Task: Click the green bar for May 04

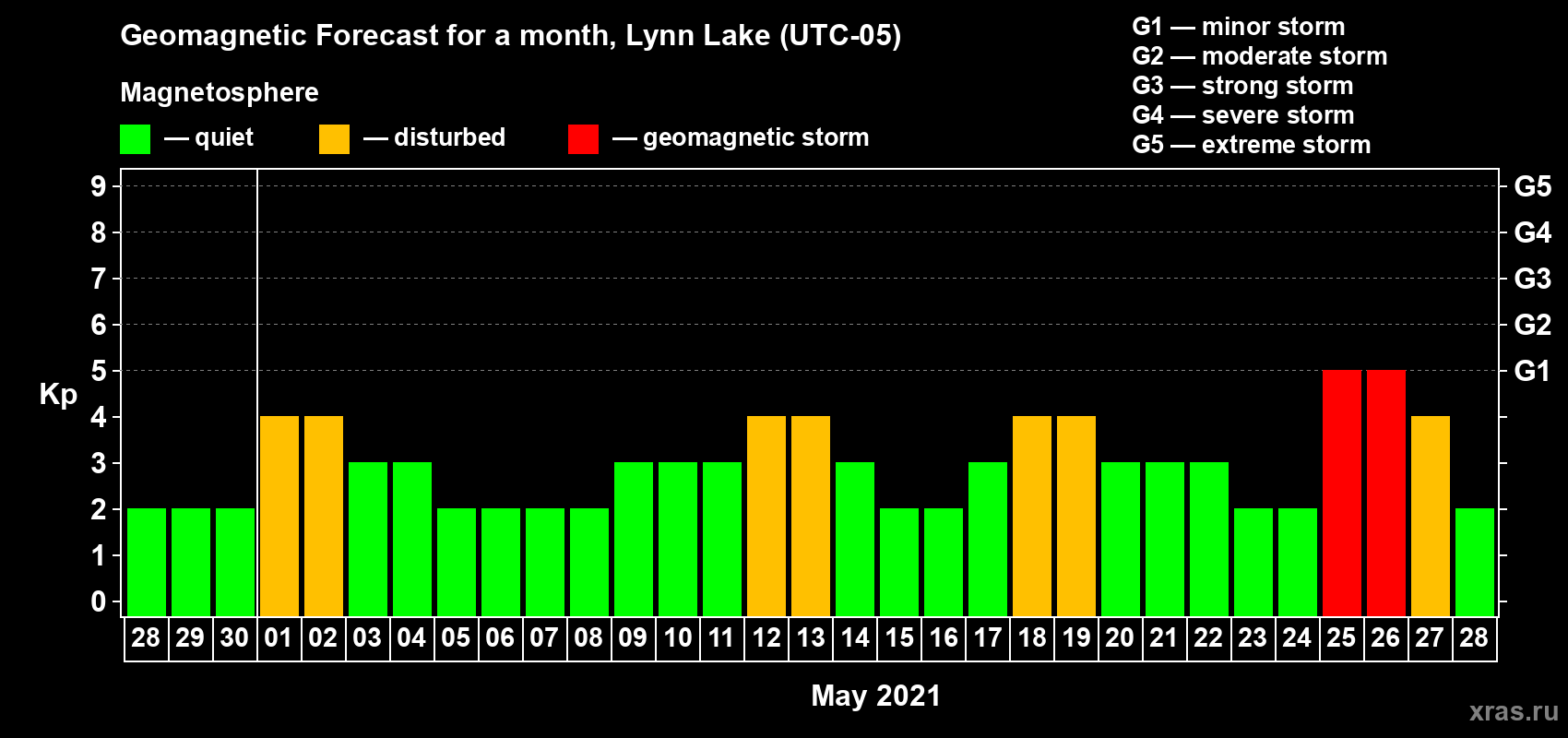Action: tap(412, 539)
